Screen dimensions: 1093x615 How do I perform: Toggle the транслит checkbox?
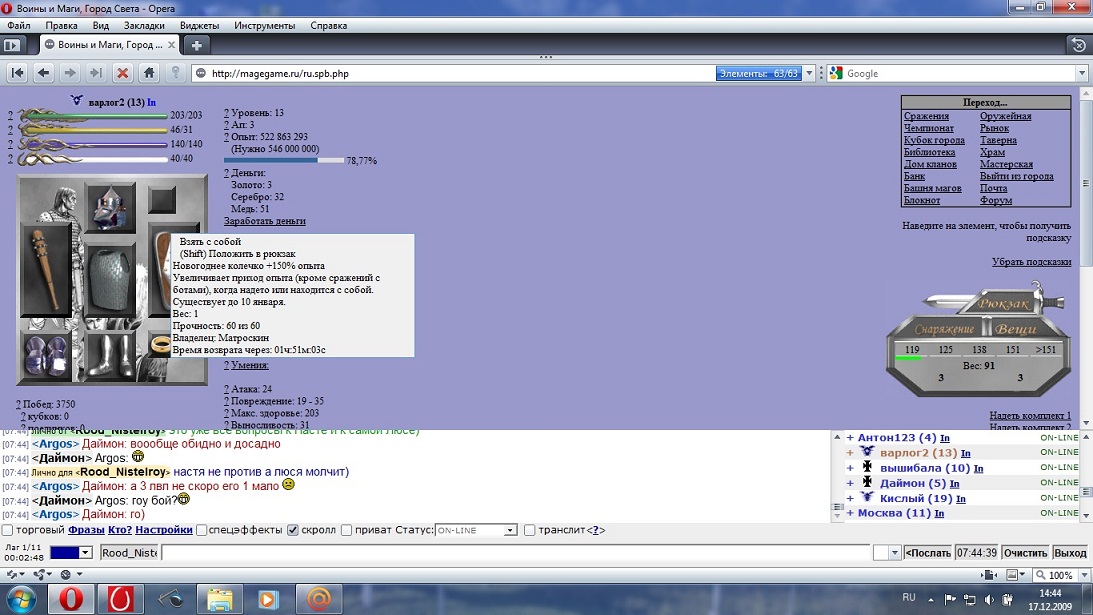click(x=530, y=531)
